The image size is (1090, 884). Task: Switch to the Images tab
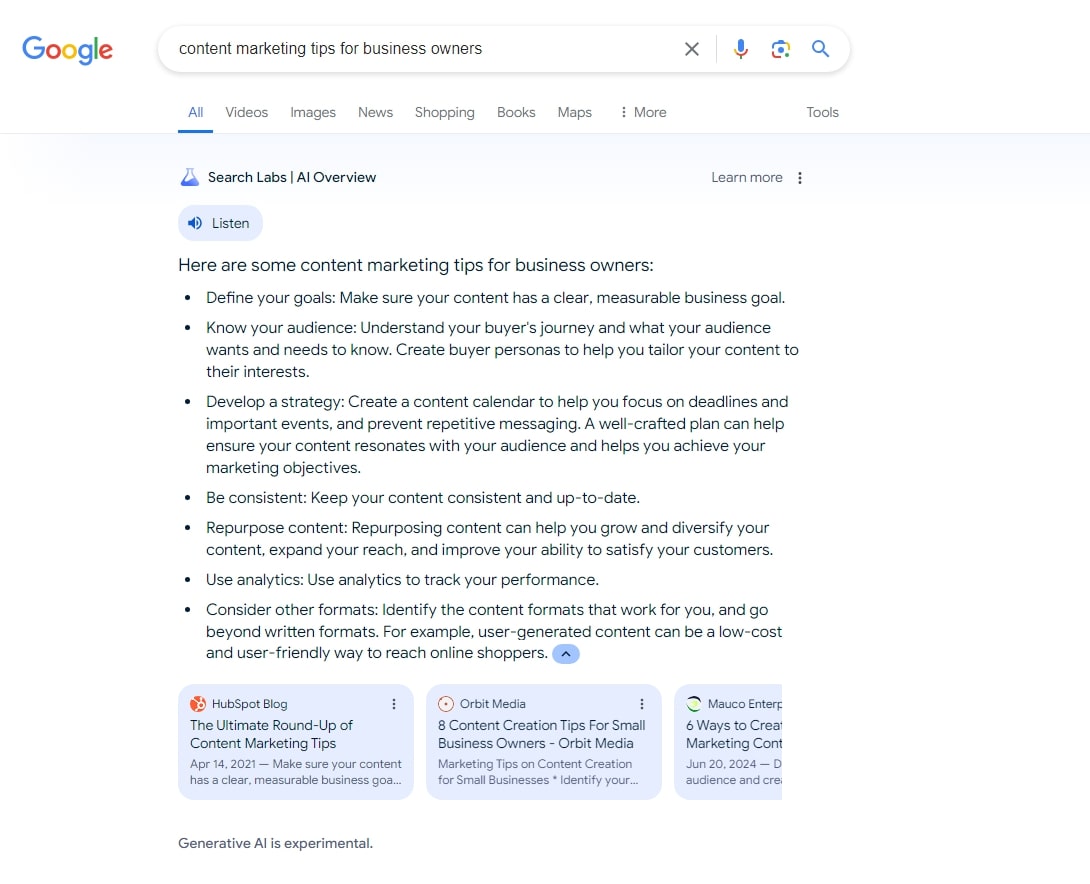coord(313,112)
